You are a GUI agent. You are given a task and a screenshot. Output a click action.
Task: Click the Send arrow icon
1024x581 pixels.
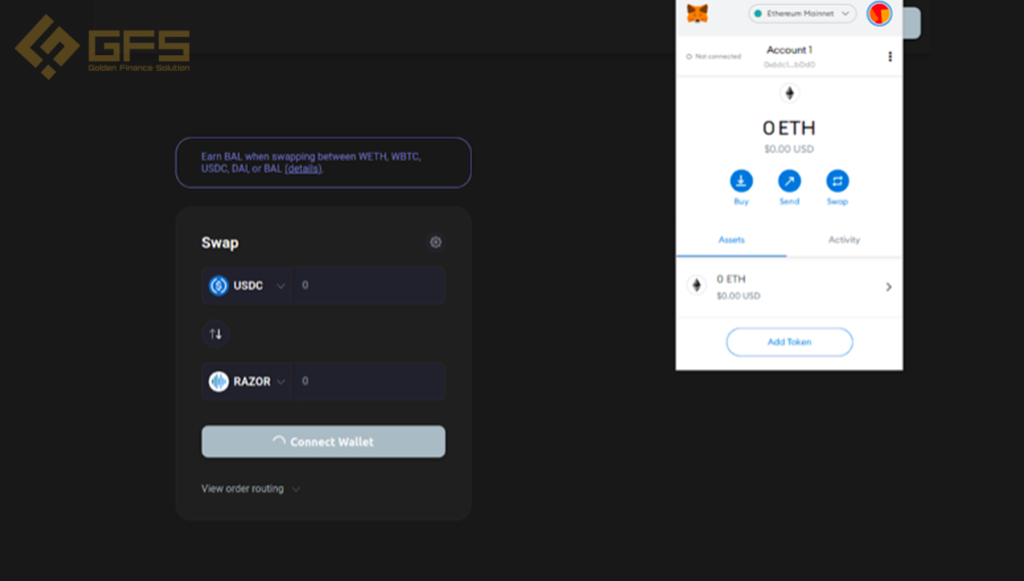pos(789,181)
